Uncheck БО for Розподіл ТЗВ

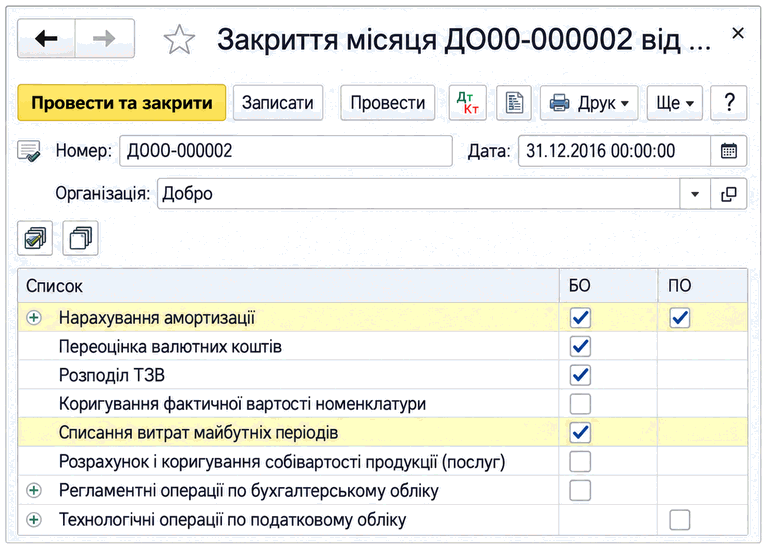tap(580, 375)
